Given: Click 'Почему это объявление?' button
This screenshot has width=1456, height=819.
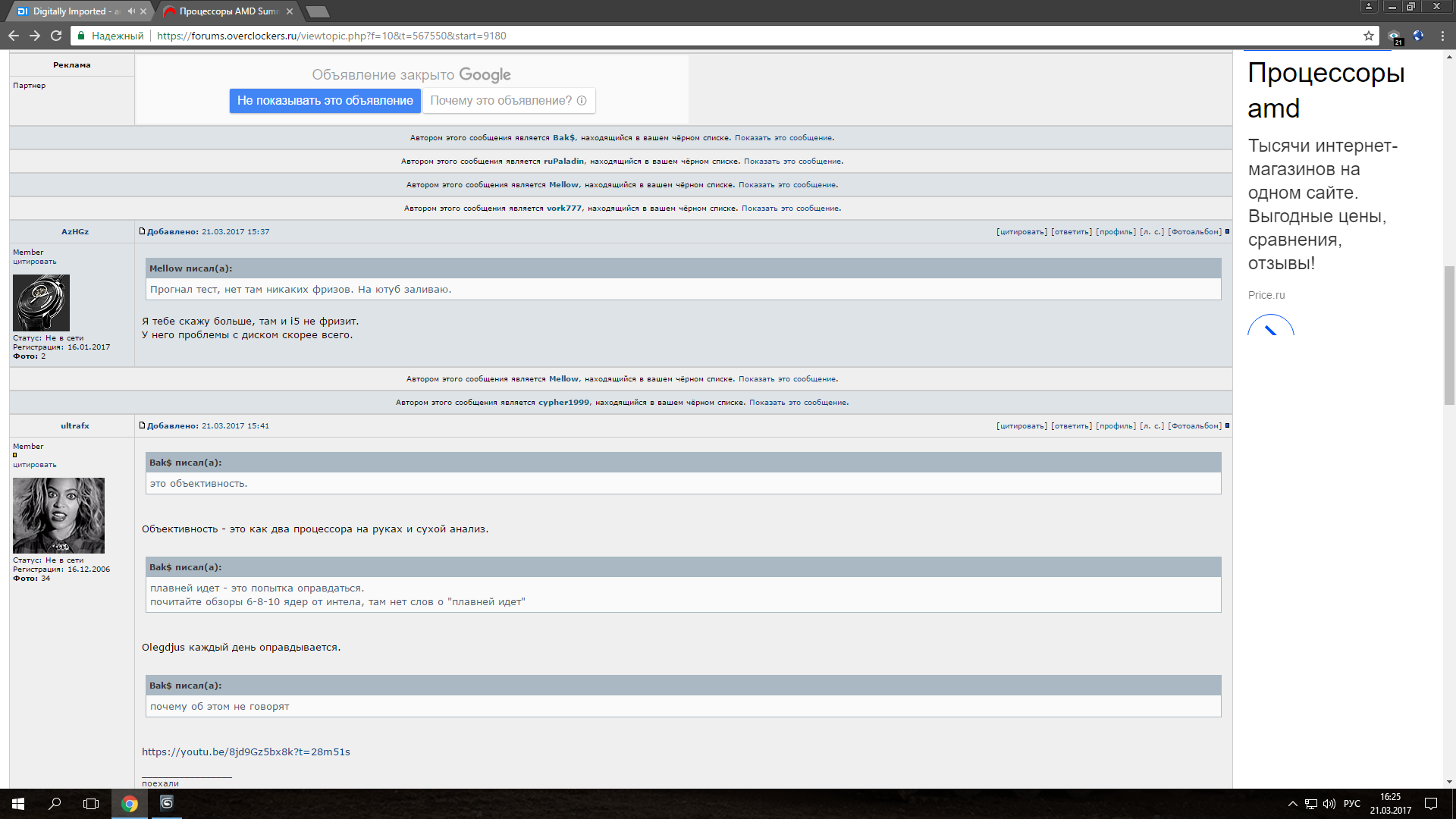Looking at the screenshot, I should pyautogui.click(x=508, y=101).
